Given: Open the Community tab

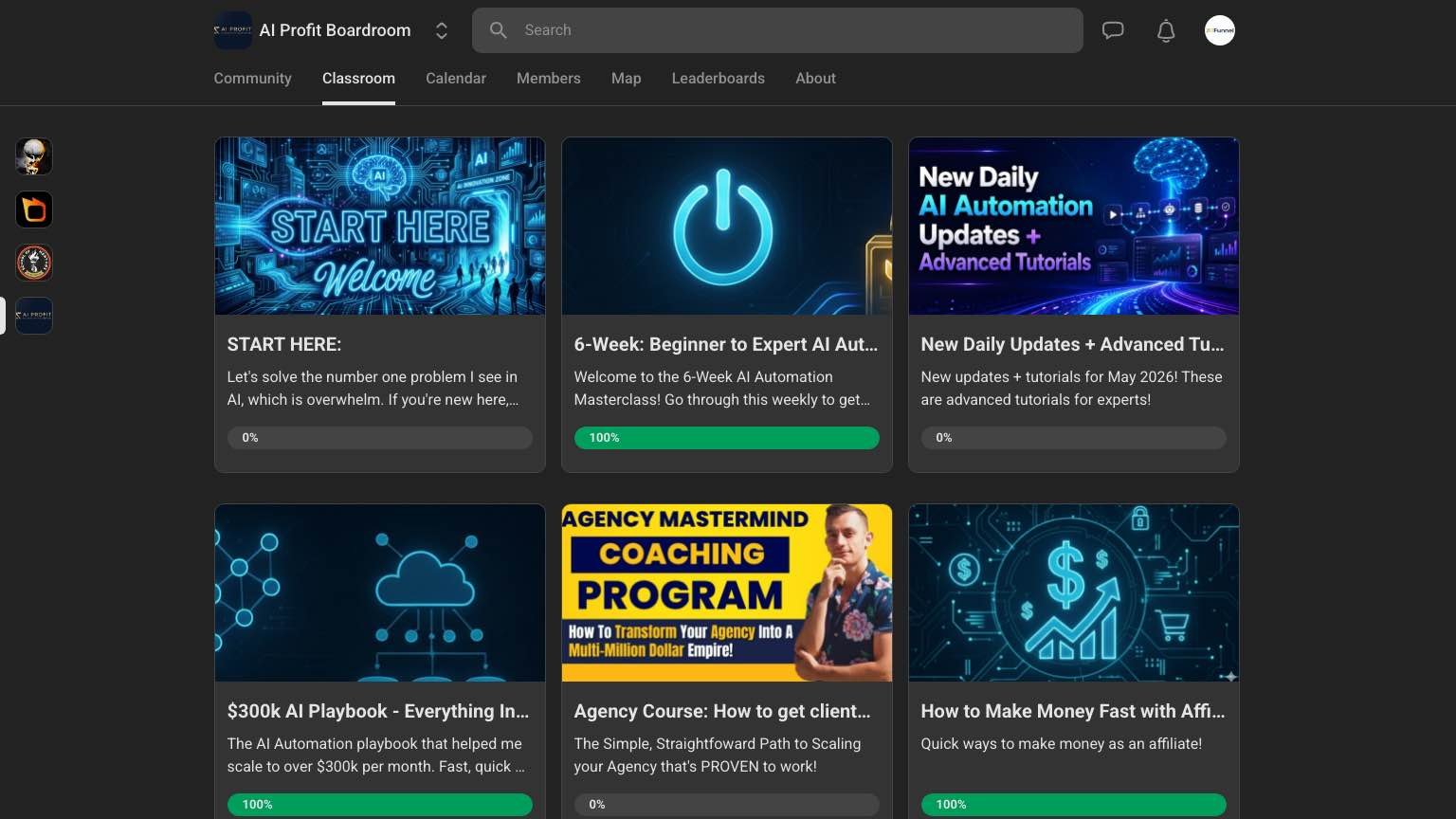Looking at the screenshot, I should 252,79.
